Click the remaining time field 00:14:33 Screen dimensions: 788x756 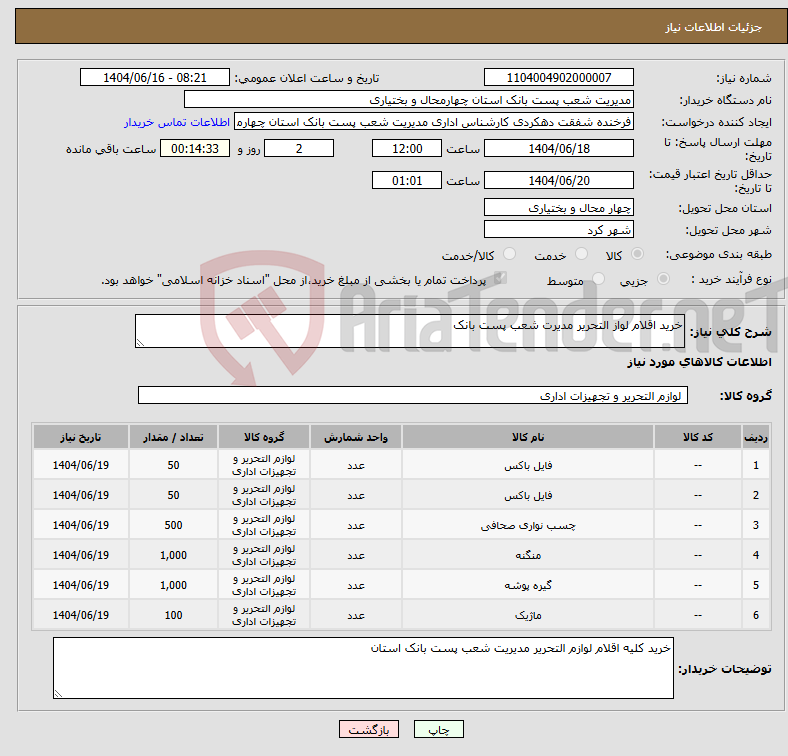pyautogui.click(x=195, y=148)
